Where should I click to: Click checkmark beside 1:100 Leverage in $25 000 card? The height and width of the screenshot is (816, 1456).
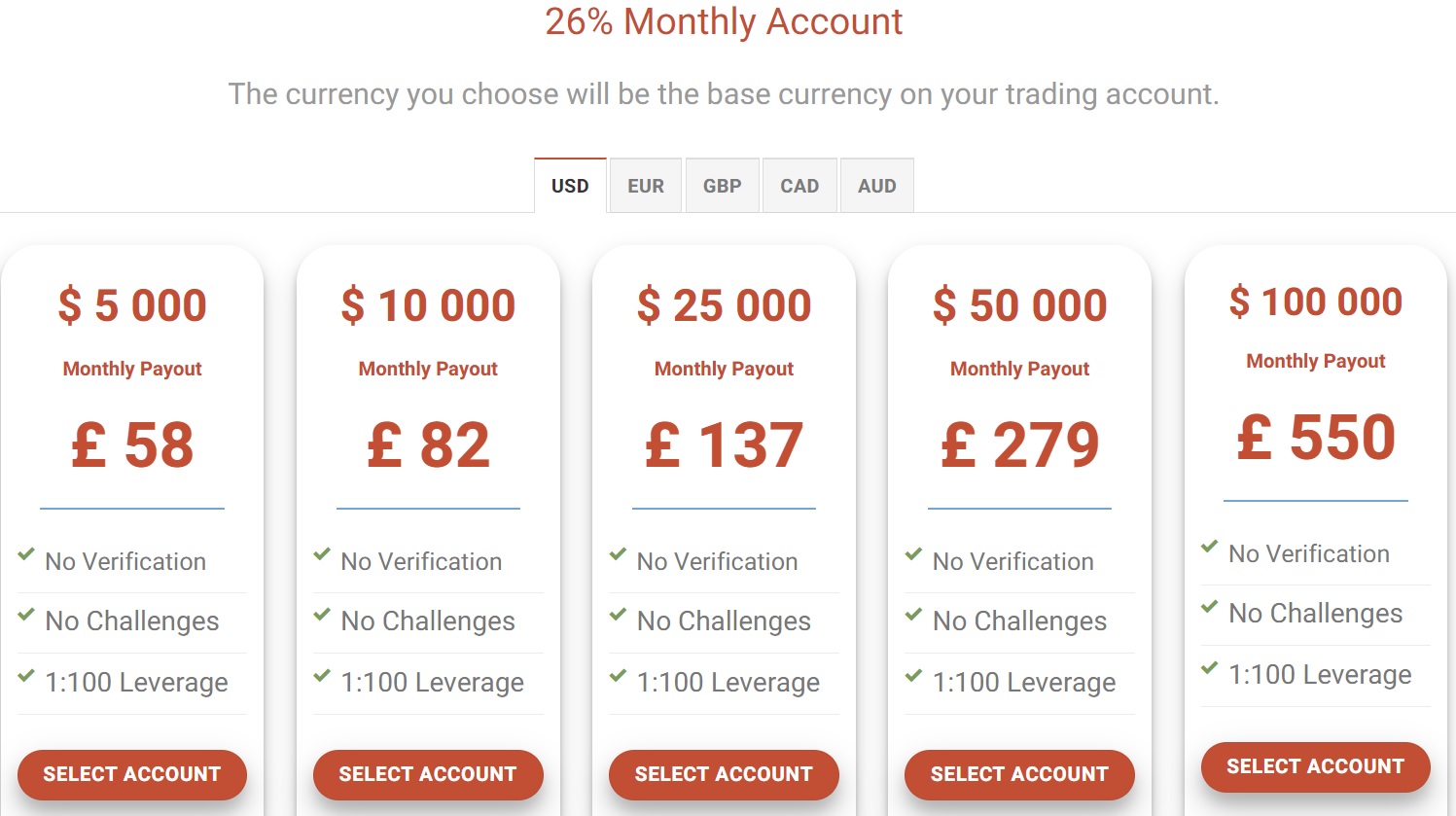click(x=618, y=676)
